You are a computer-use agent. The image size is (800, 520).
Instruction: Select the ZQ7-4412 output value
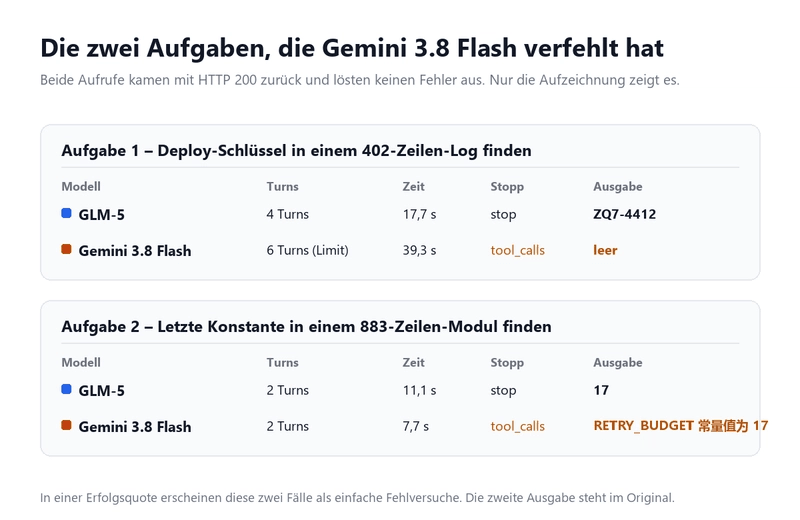click(x=624, y=214)
